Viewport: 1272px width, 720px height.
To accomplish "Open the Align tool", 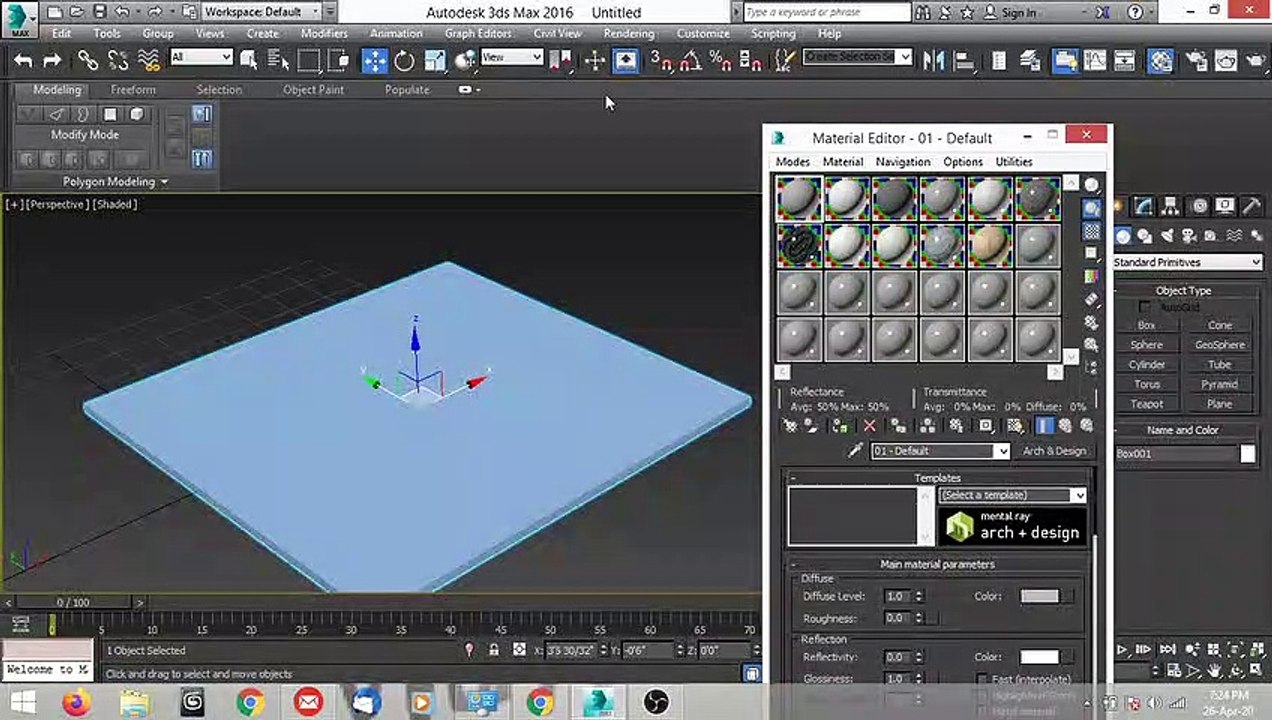I will point(965,60).
